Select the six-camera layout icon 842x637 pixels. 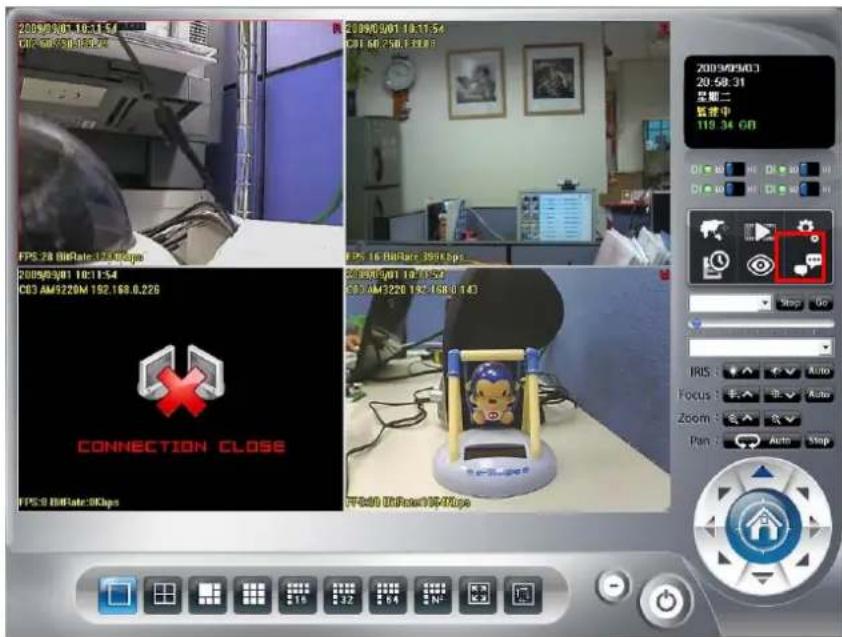(208, 595)
